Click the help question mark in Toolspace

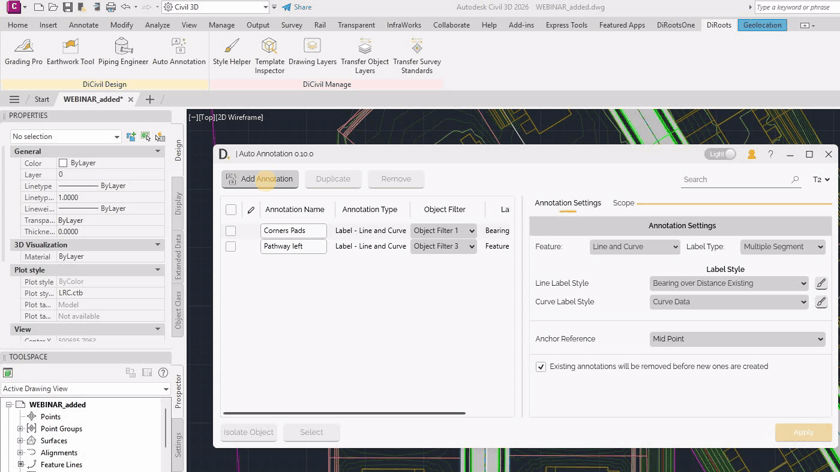(163, 373)
